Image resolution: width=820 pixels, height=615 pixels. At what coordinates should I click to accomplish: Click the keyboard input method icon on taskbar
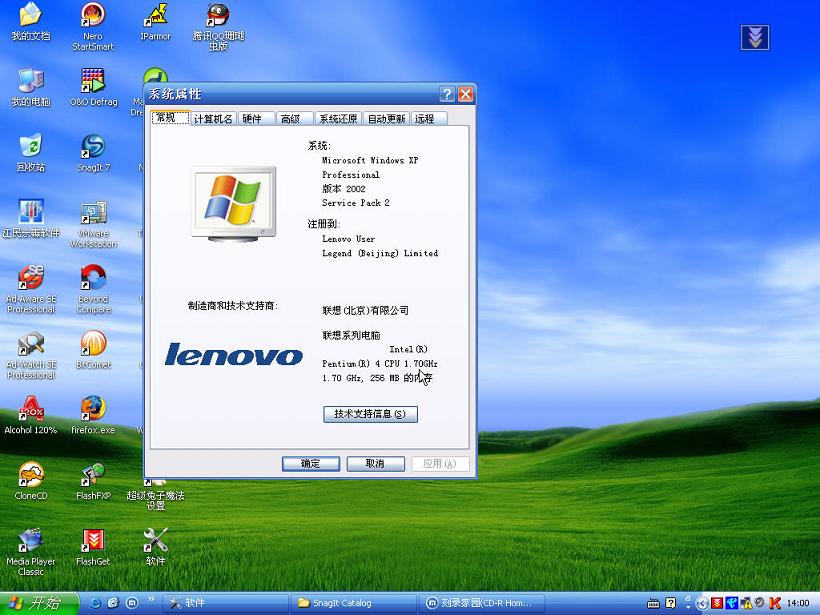[x=653, y=603]
